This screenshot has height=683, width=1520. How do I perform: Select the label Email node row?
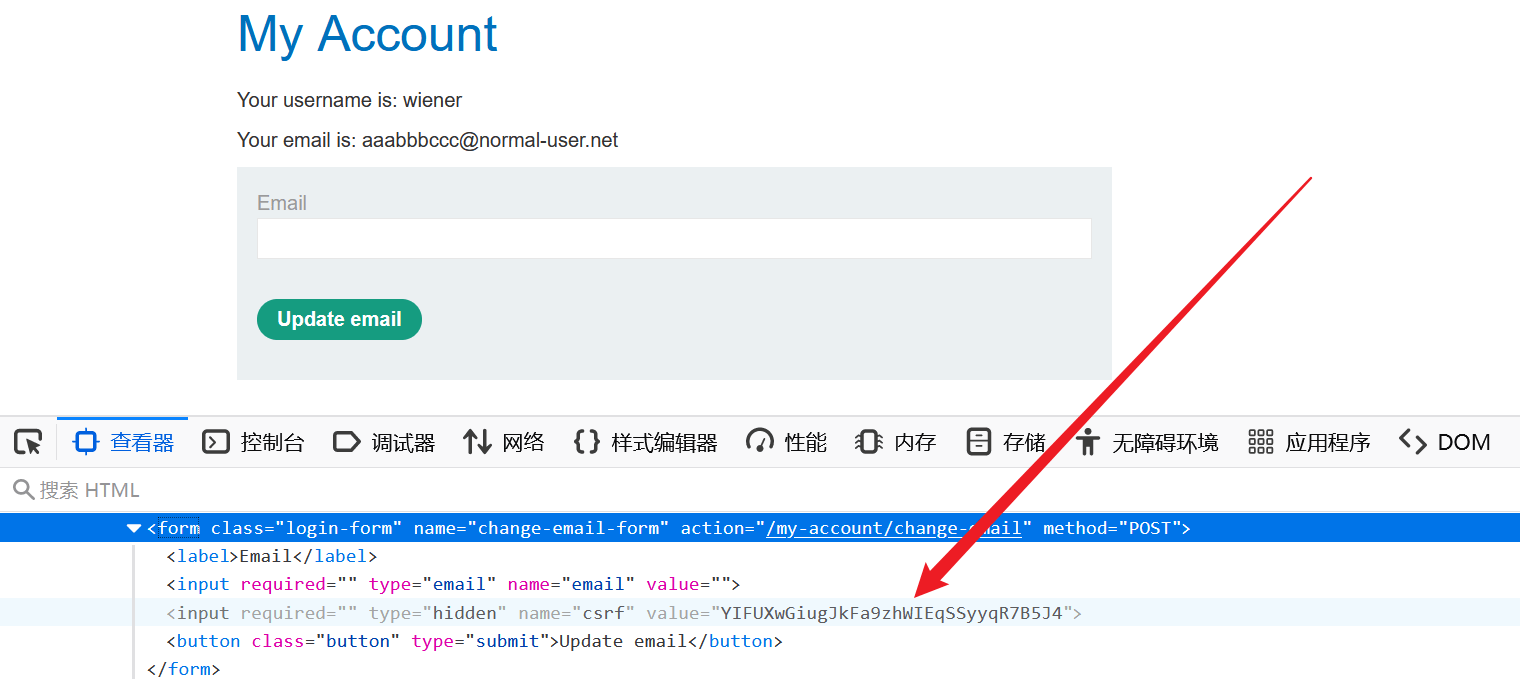(x=760, y=556)
